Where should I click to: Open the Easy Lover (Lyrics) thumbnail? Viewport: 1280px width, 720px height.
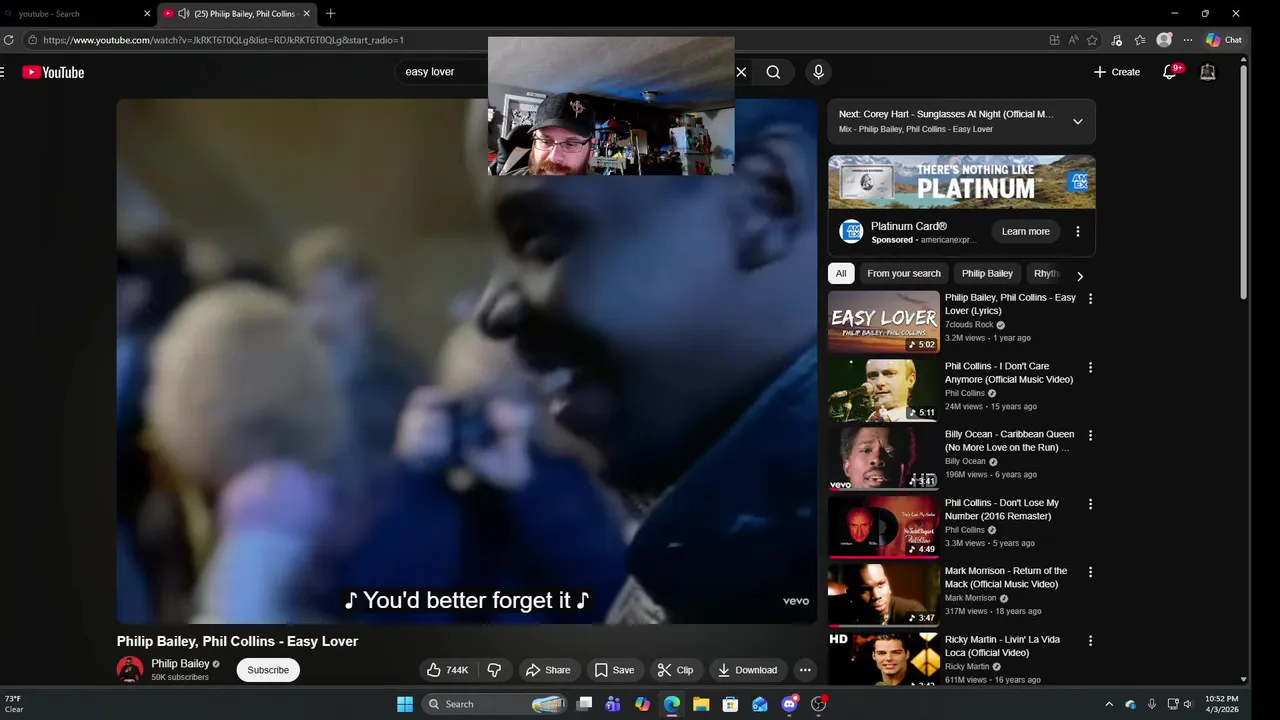tap(884, 321)
